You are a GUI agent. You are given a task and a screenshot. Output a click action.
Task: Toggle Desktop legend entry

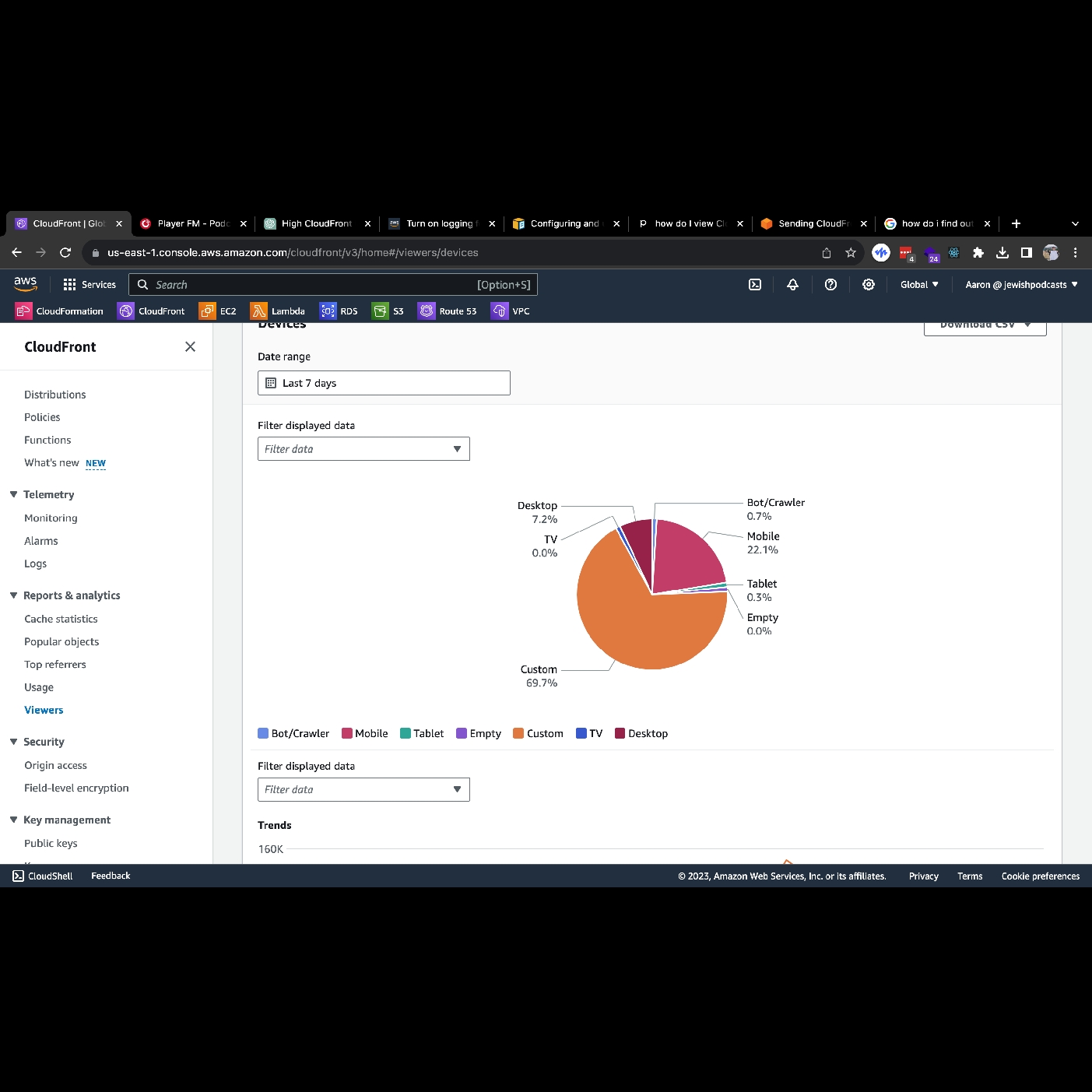tap(641, 733)
